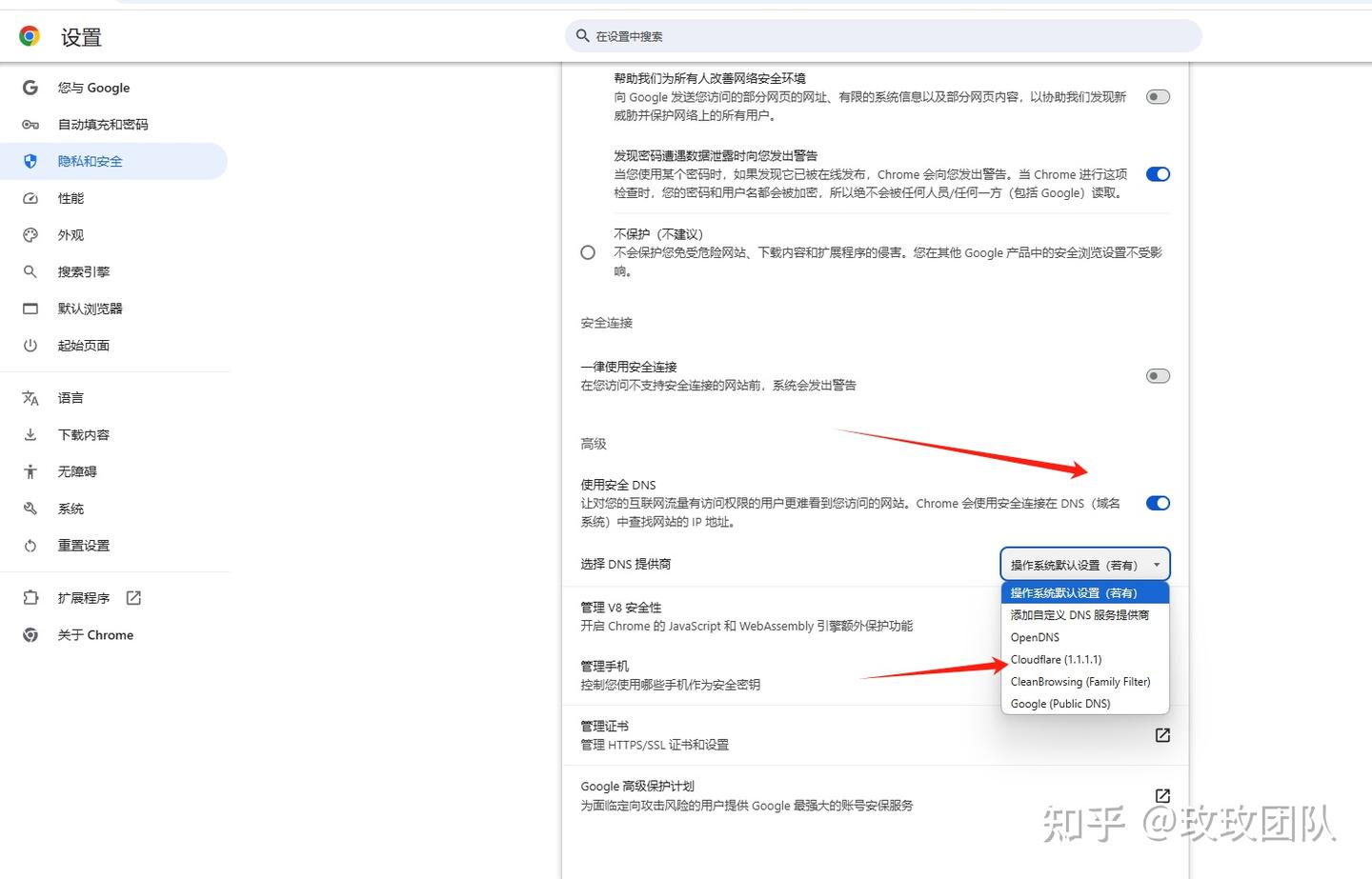Open 管理证书 via its external link icon

point(1161,734)
